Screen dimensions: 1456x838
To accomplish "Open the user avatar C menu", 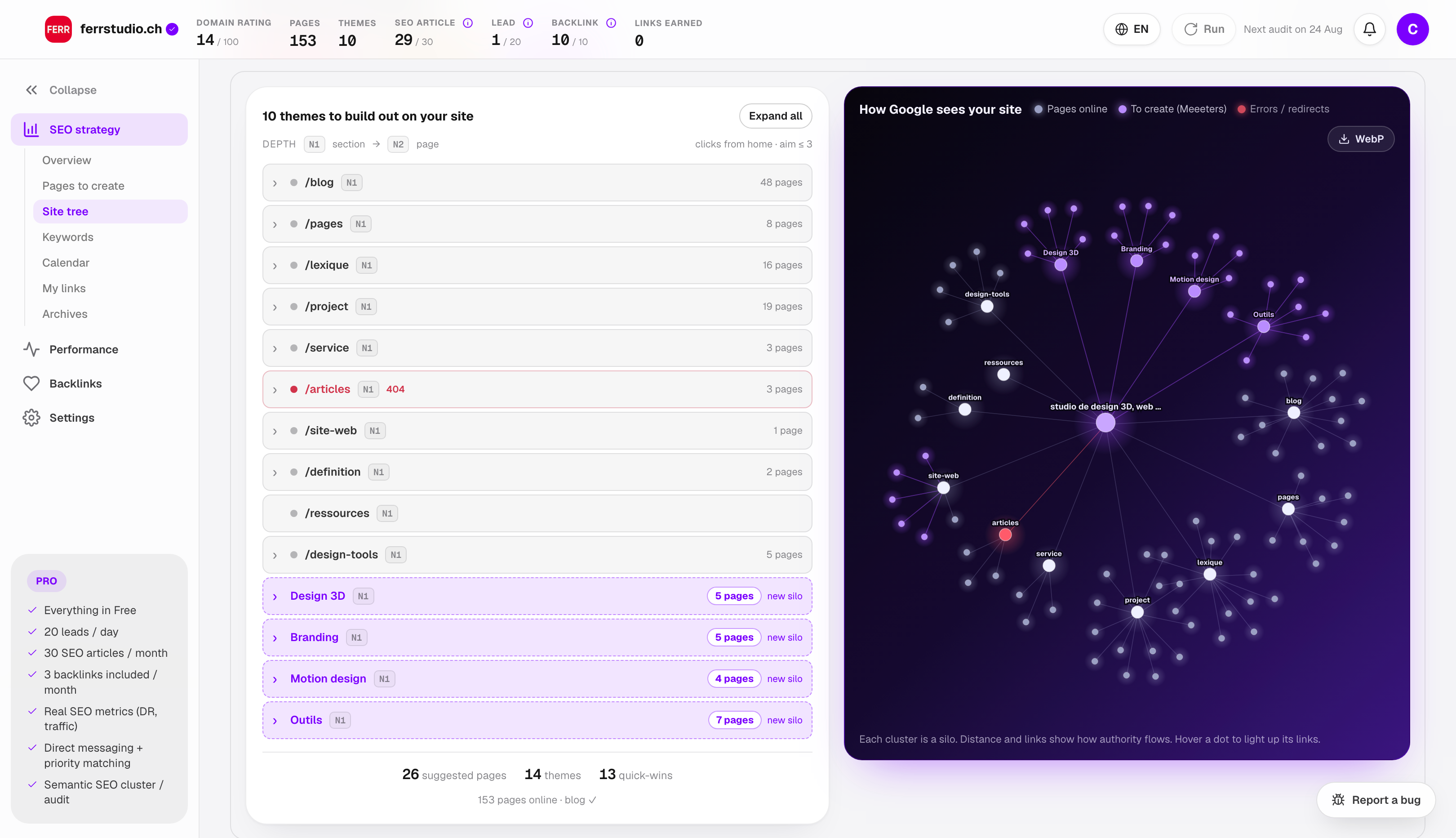I will (x=1412, y=29).
